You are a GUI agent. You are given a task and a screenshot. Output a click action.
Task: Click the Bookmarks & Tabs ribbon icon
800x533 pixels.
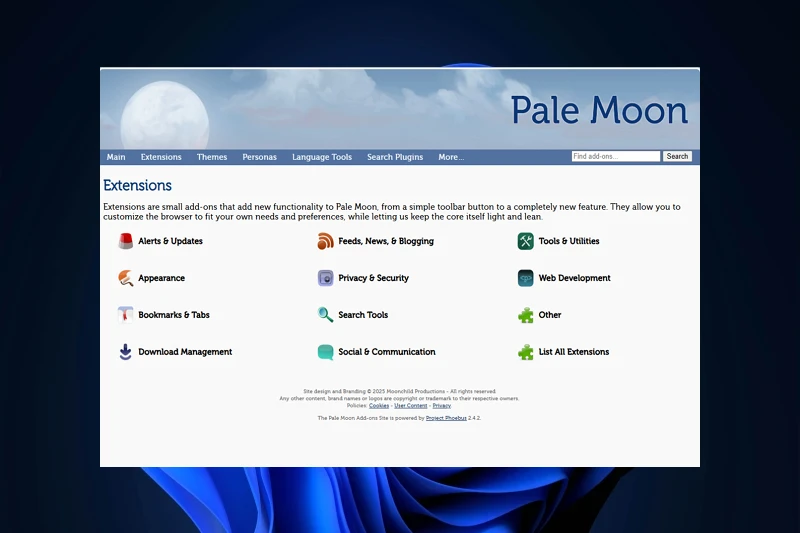[x=126, y=315]
